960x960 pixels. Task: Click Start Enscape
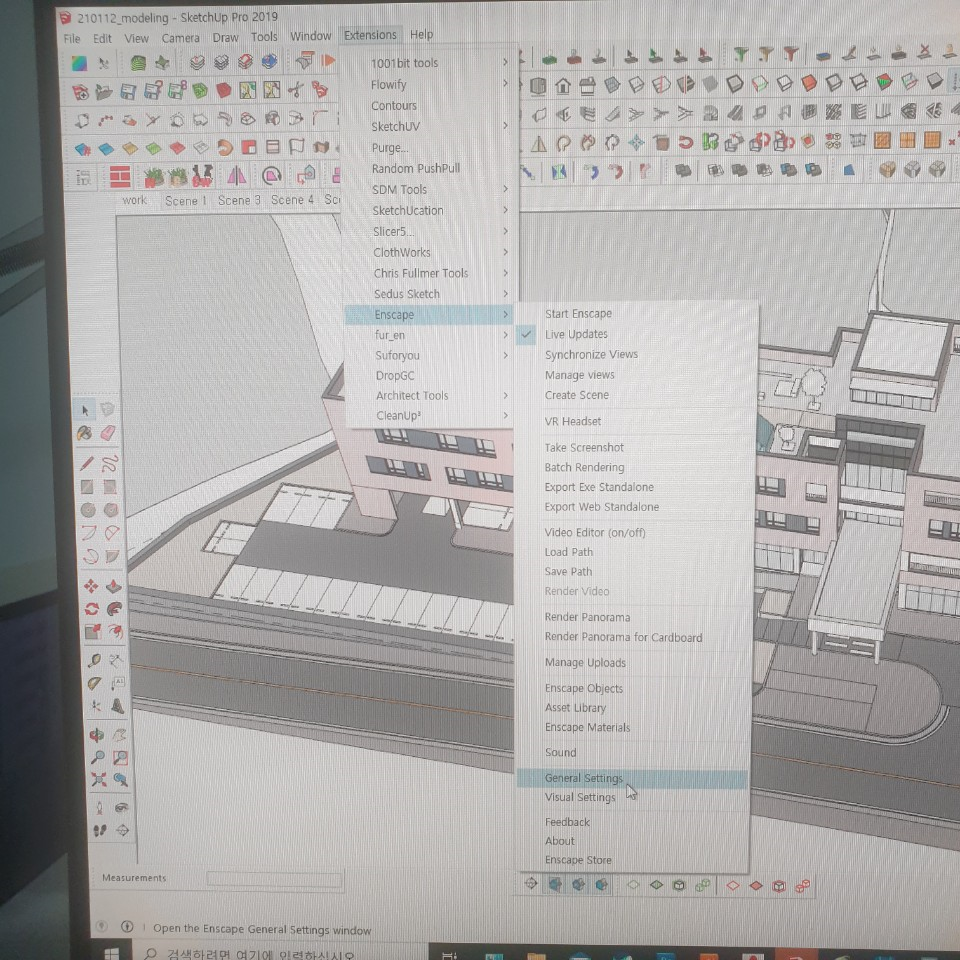578,313
